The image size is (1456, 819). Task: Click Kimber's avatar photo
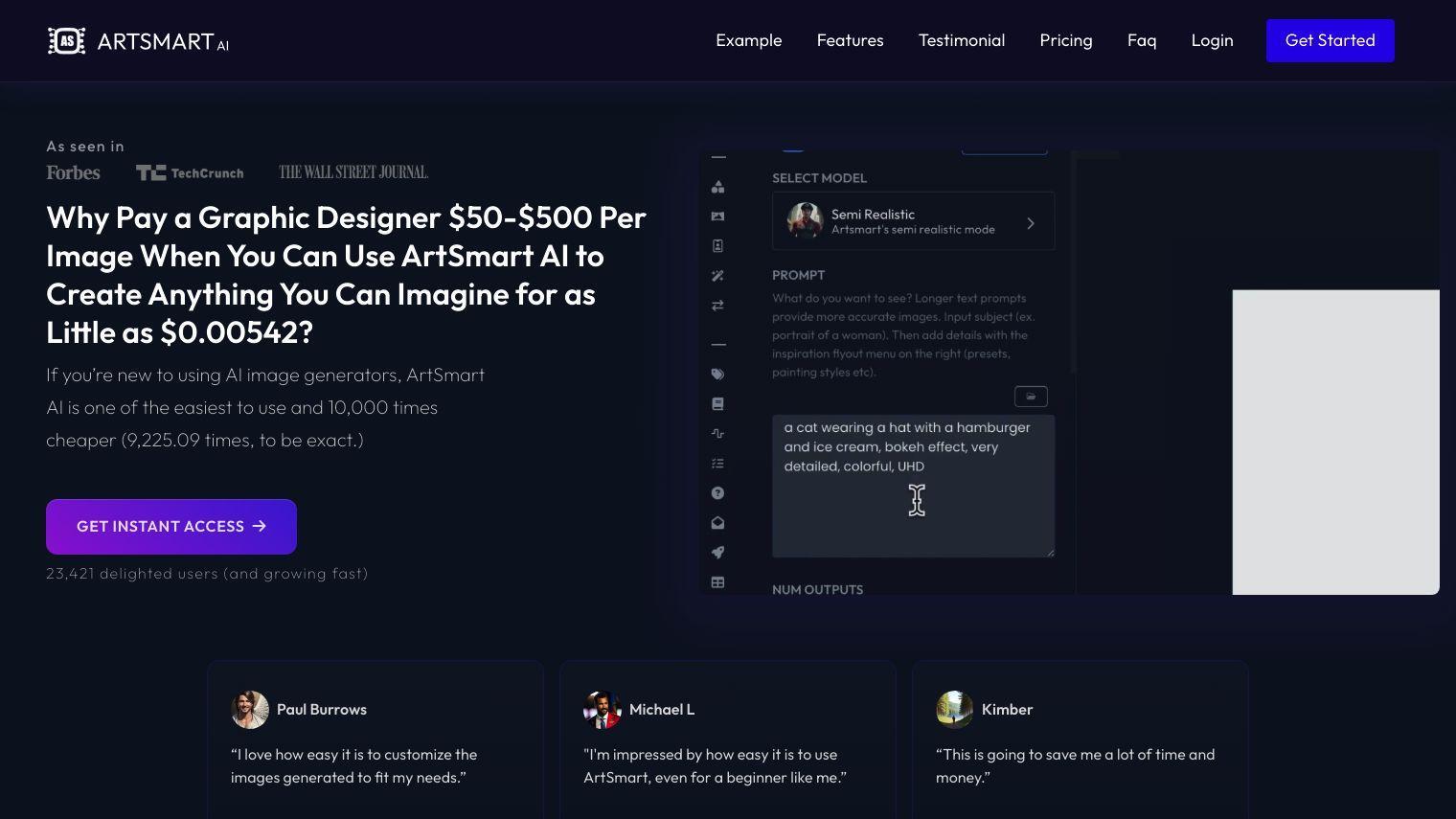click(955, 710)
